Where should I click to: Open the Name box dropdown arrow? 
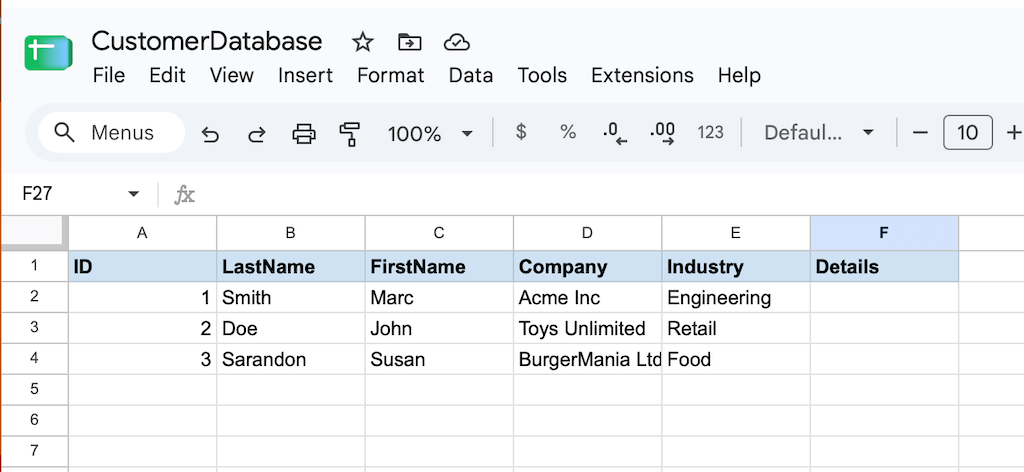(x=134, y=194)
